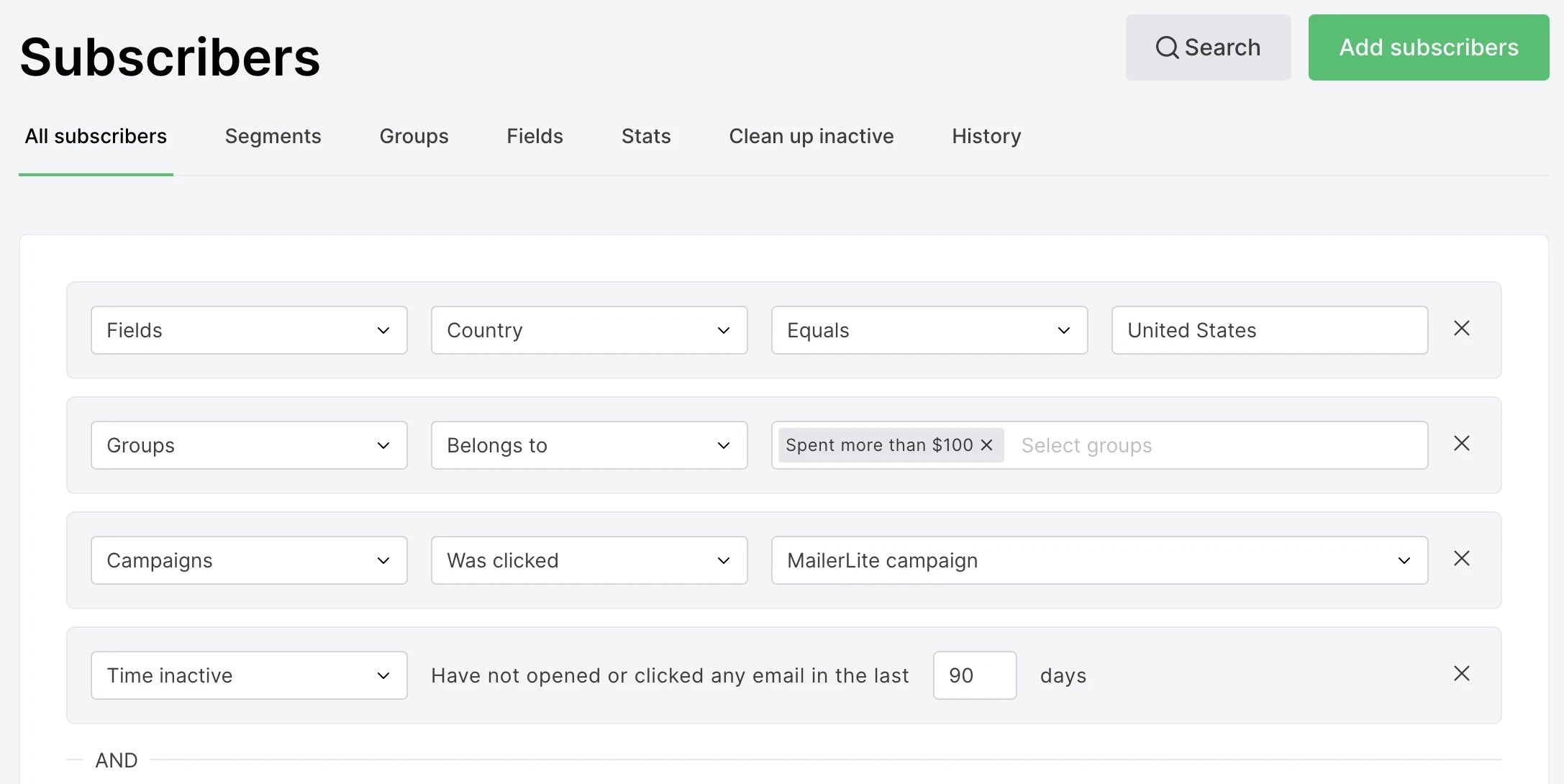Remove the Time inactive filter
This screenshot has height=784, width=1564.
point(1461,674)
